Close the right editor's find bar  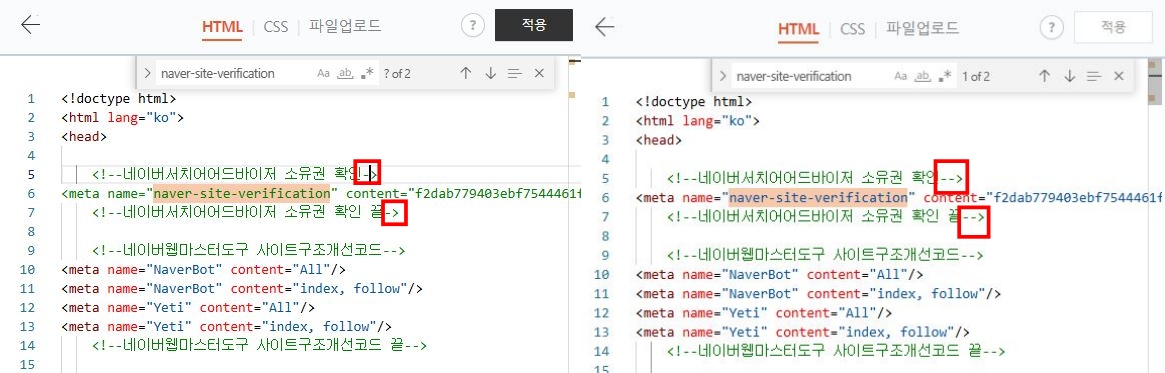[1118, 76]
